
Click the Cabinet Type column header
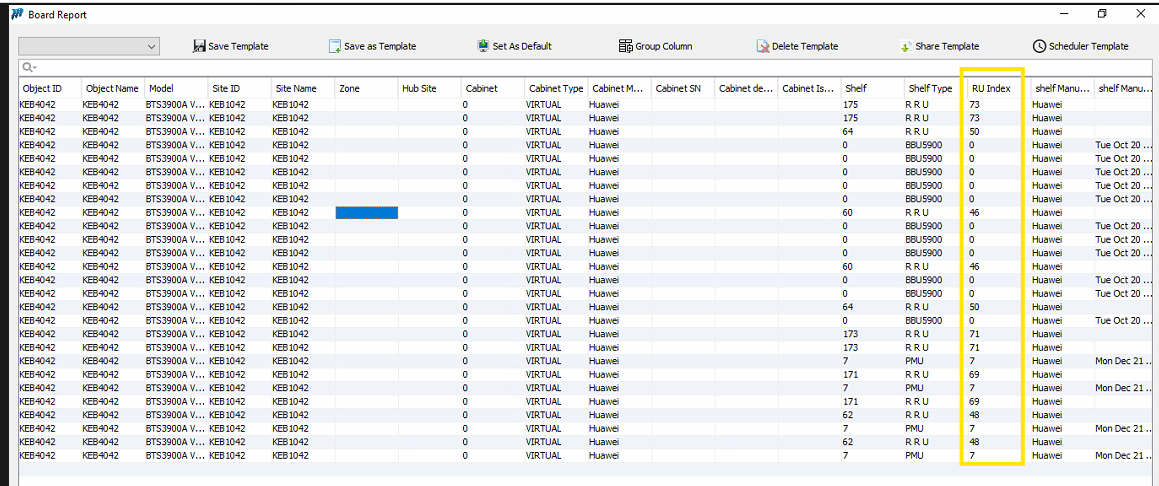[555, 89]
